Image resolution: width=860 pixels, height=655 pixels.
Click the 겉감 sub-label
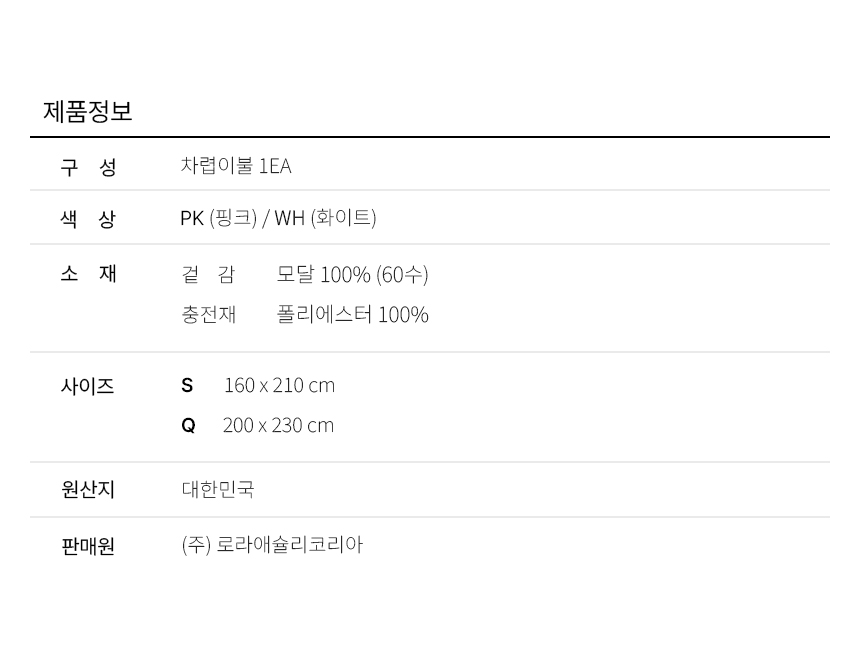[208, 275]
